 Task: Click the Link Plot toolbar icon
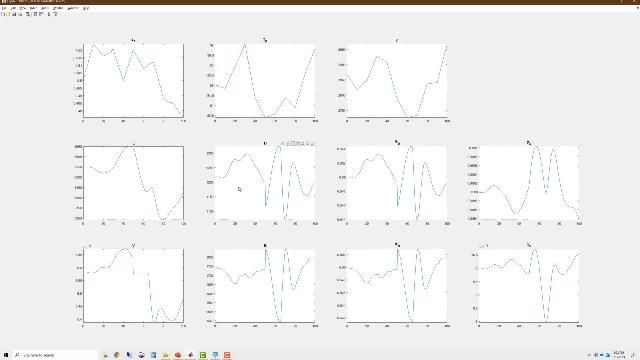(28, 14)
